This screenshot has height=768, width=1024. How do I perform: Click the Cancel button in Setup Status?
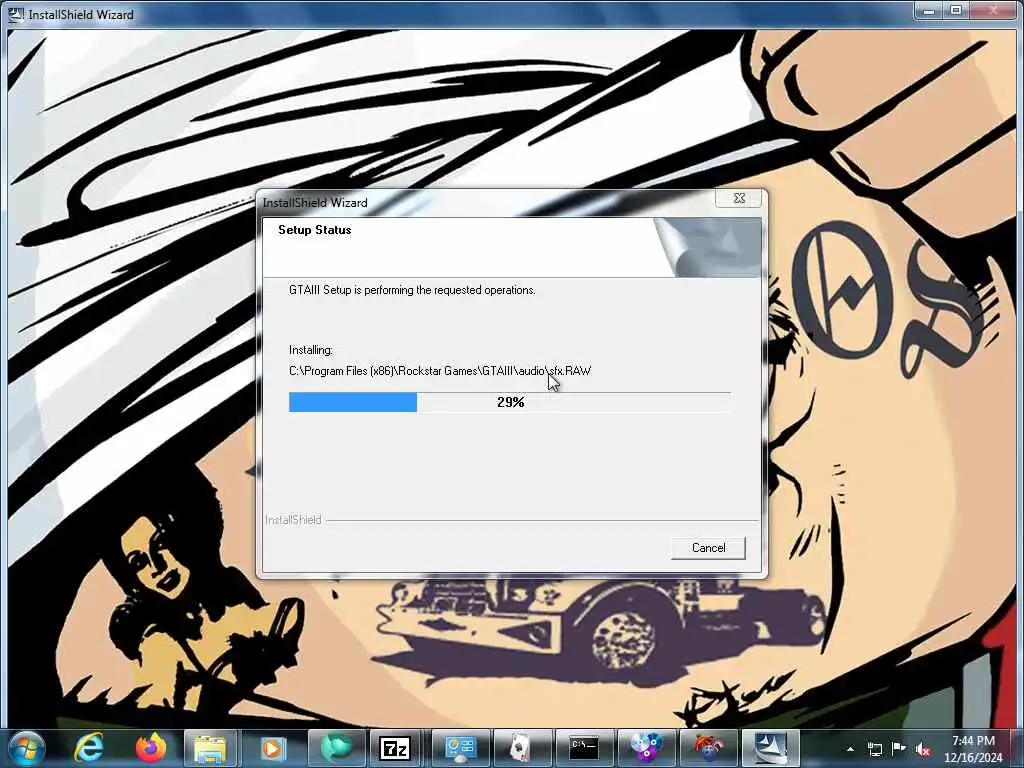point(708,548)
